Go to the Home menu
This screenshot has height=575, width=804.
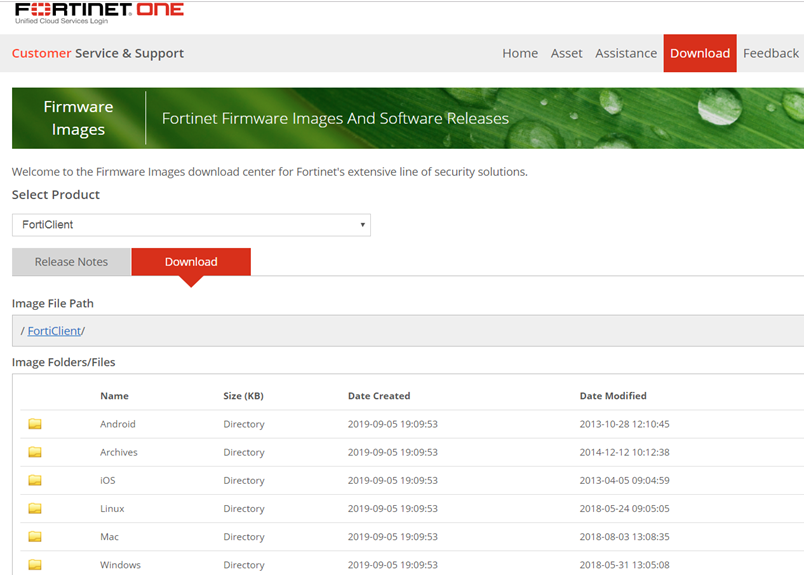[x=520, y=53]
